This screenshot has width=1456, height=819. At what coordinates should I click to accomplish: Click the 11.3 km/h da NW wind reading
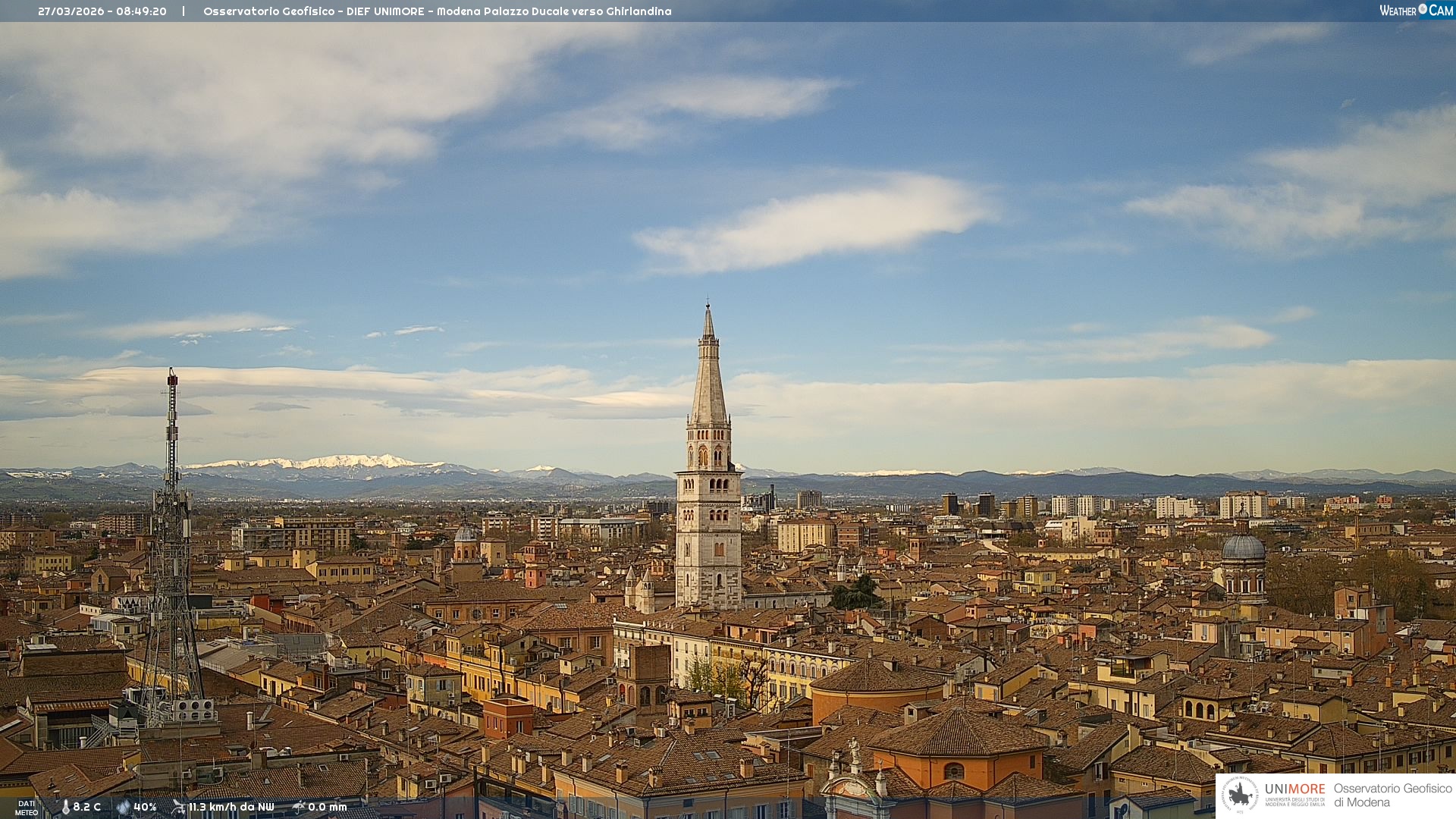coord(231,807)
